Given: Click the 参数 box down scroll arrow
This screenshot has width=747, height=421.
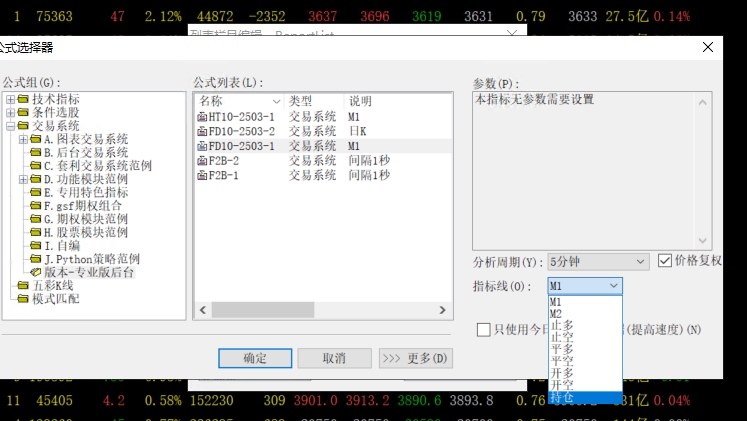Looking at the screenshot, I should [x=703, y=241].
